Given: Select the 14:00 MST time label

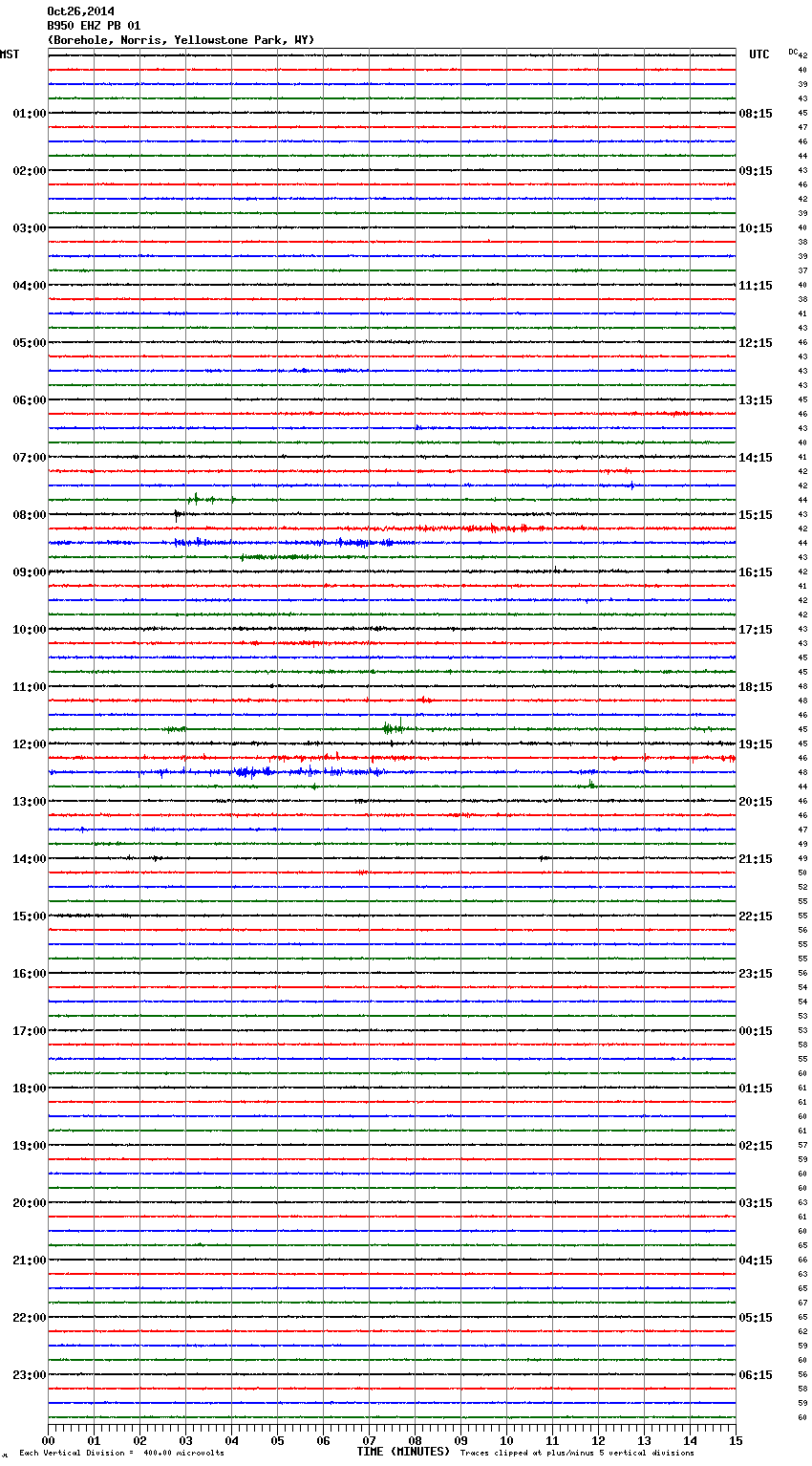Looking at the screenshot, I should pos(30,859).
